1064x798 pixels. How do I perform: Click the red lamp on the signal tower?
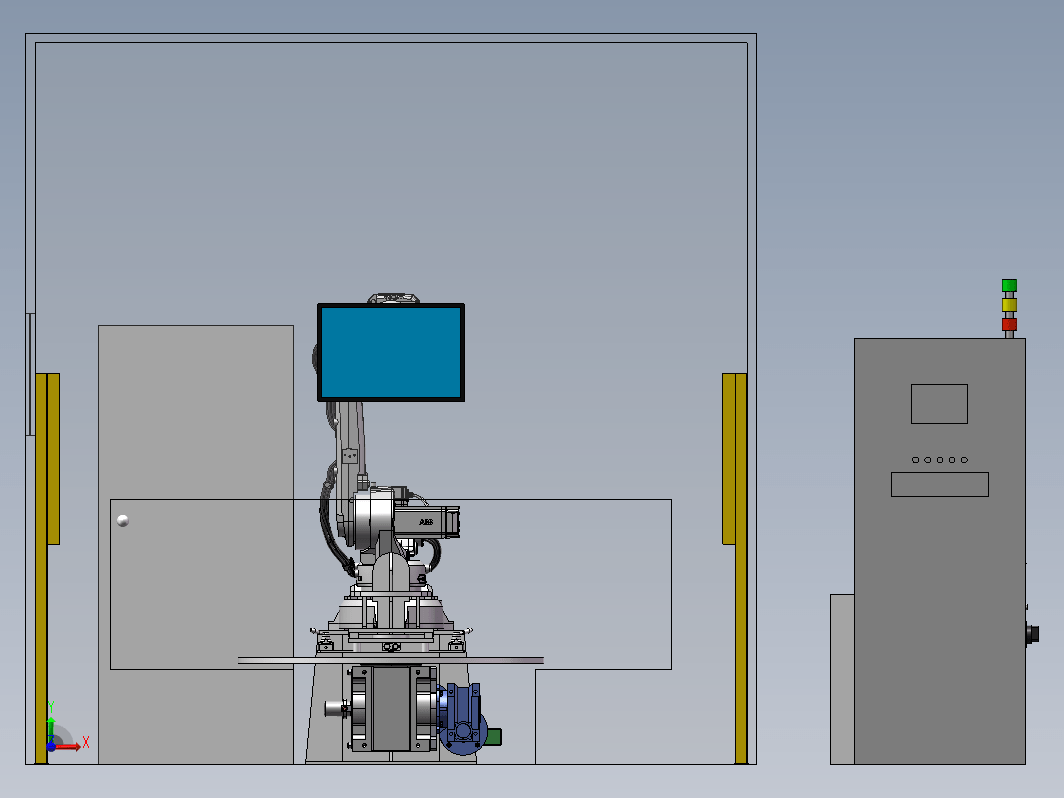coord(1009,324)
